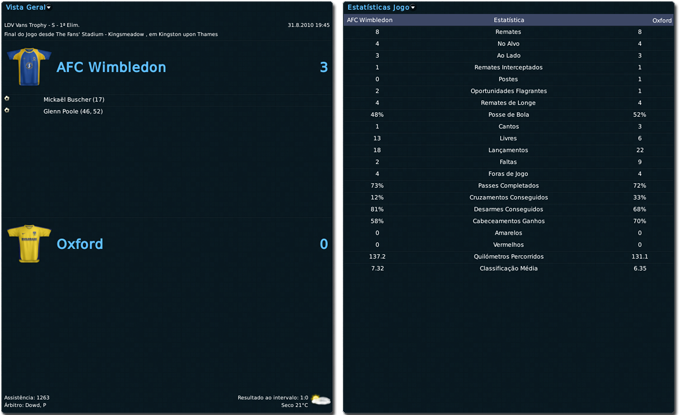Screen dimensions: 680x415
Task: Click the Estatística column header
Action: coord(508,20)
